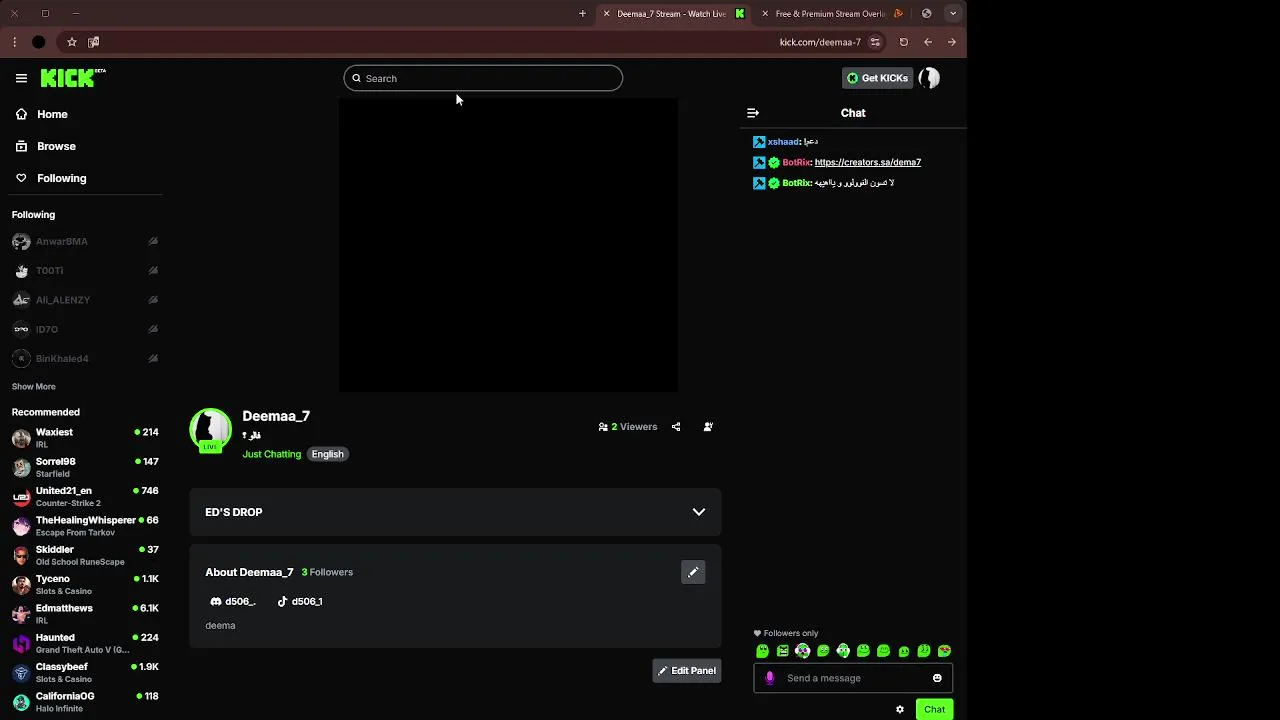Click the Send a message input
This screenshot has width=1280, height=720.
pyautogui.click(x=853, y=678)
